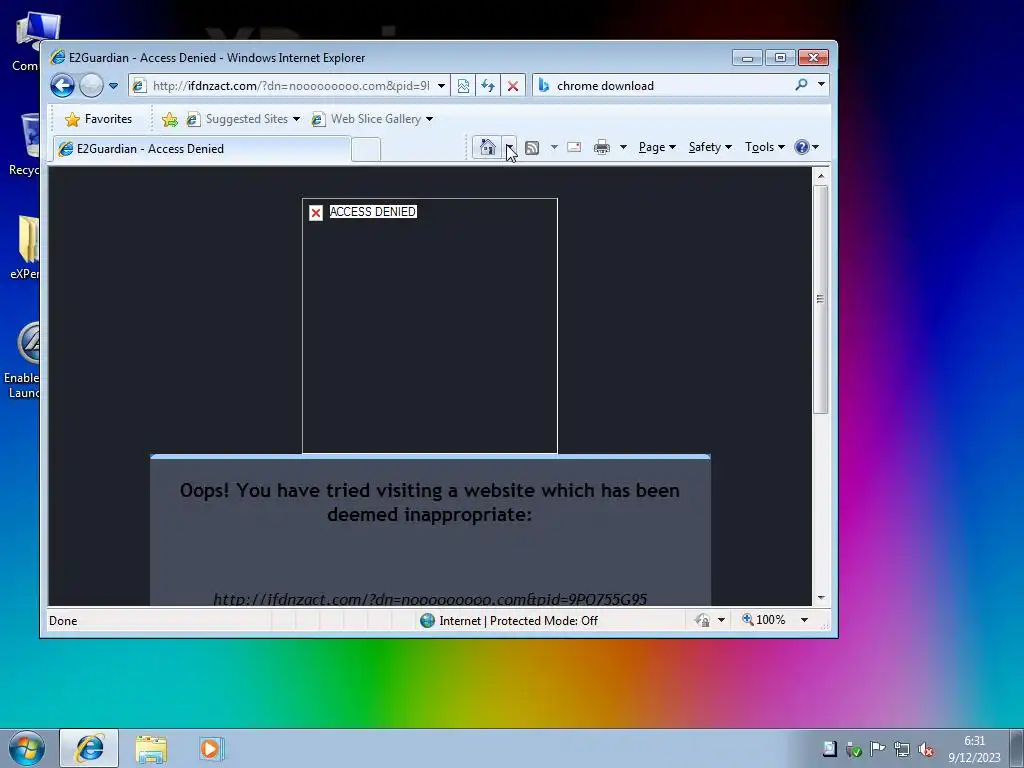Click the Internet zone globe icon
Image resolution: width=1024 pixels, height=768 pixels.
click(428, 620)
